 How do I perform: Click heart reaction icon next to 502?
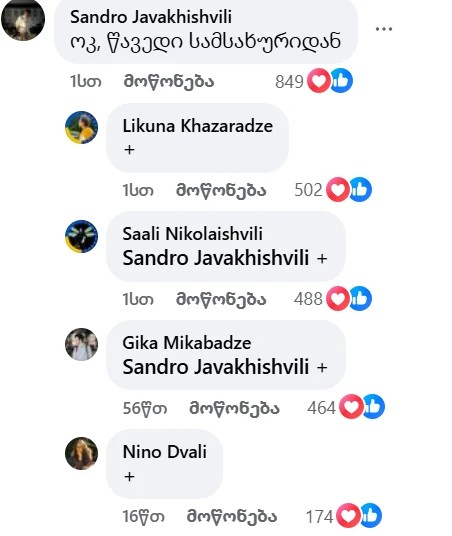(x=338, y=190)
